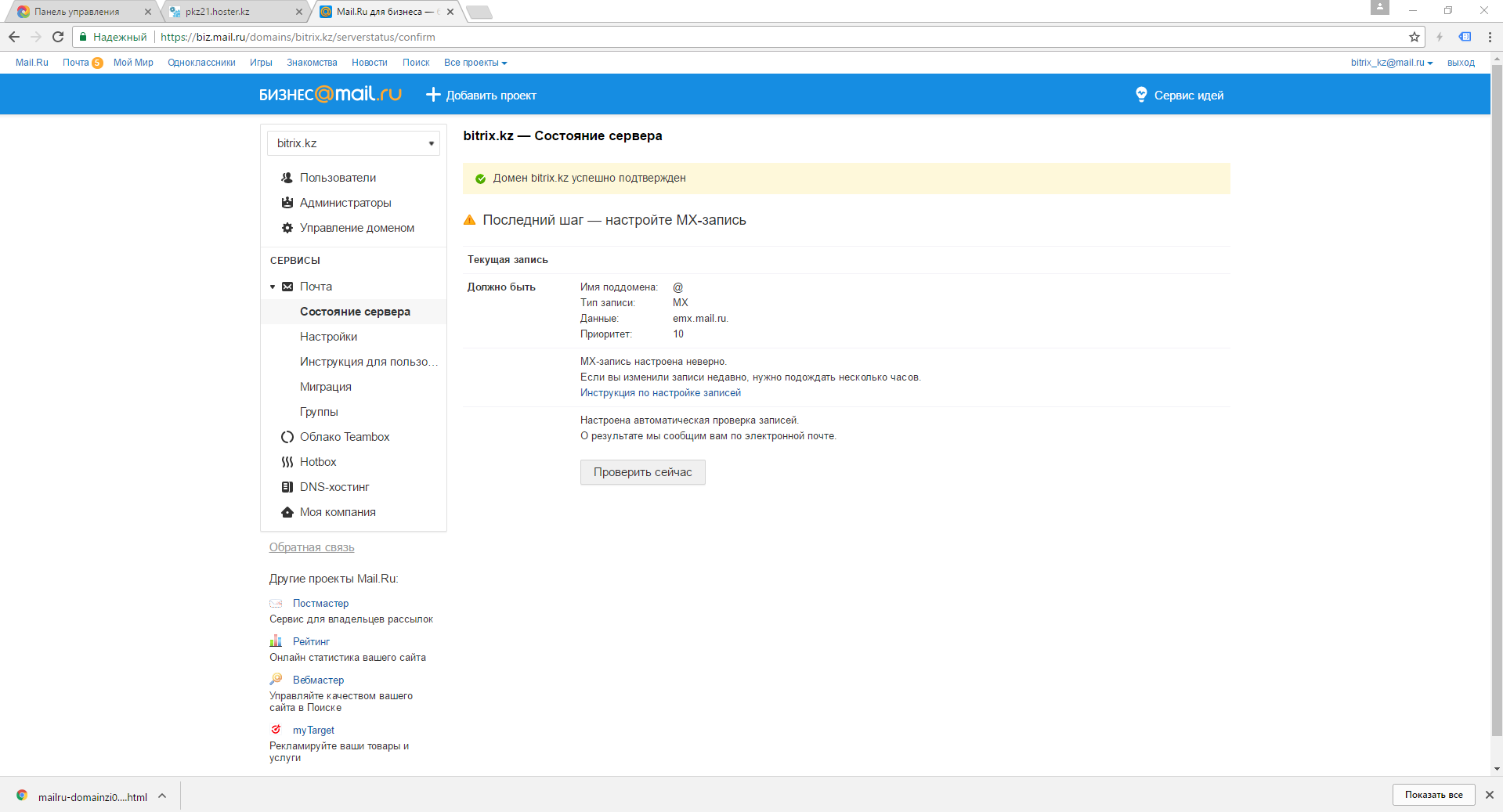Open the Игры link
The width and height of the screenshot is (1503, 812).
(x=261, y=63)
